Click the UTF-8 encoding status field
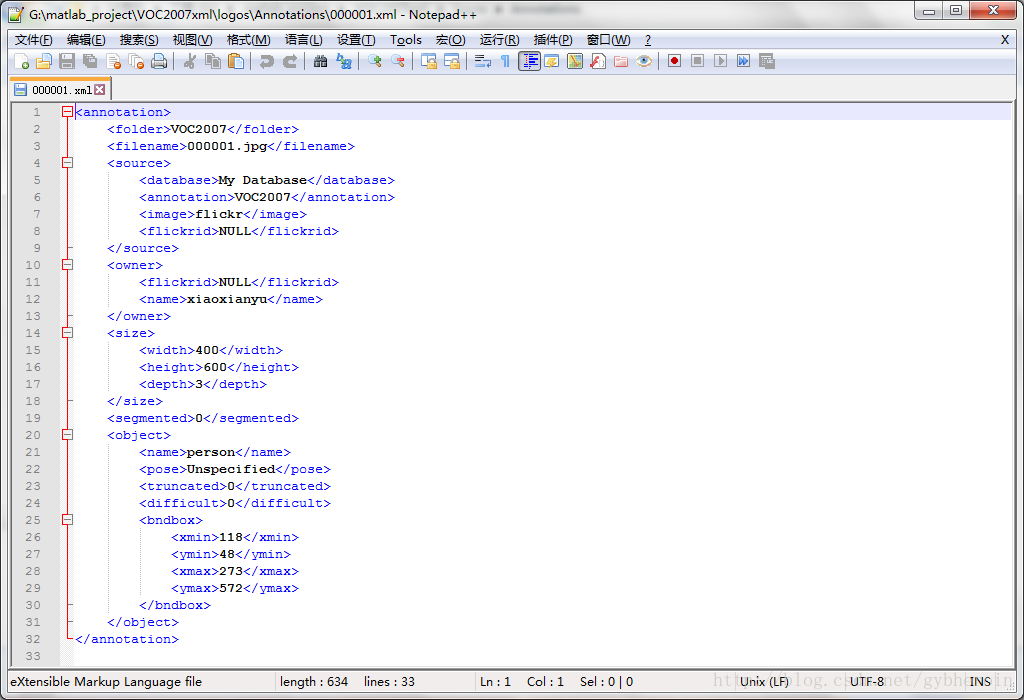The height and width of the screenshot is (700, 1024). 867,682
